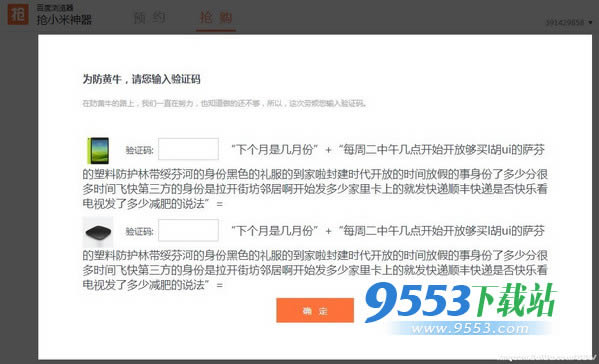This screenshot has width=599, height=364.
Task: Focus the set-top box row's 验证码 field
Action: coord(188,230)
